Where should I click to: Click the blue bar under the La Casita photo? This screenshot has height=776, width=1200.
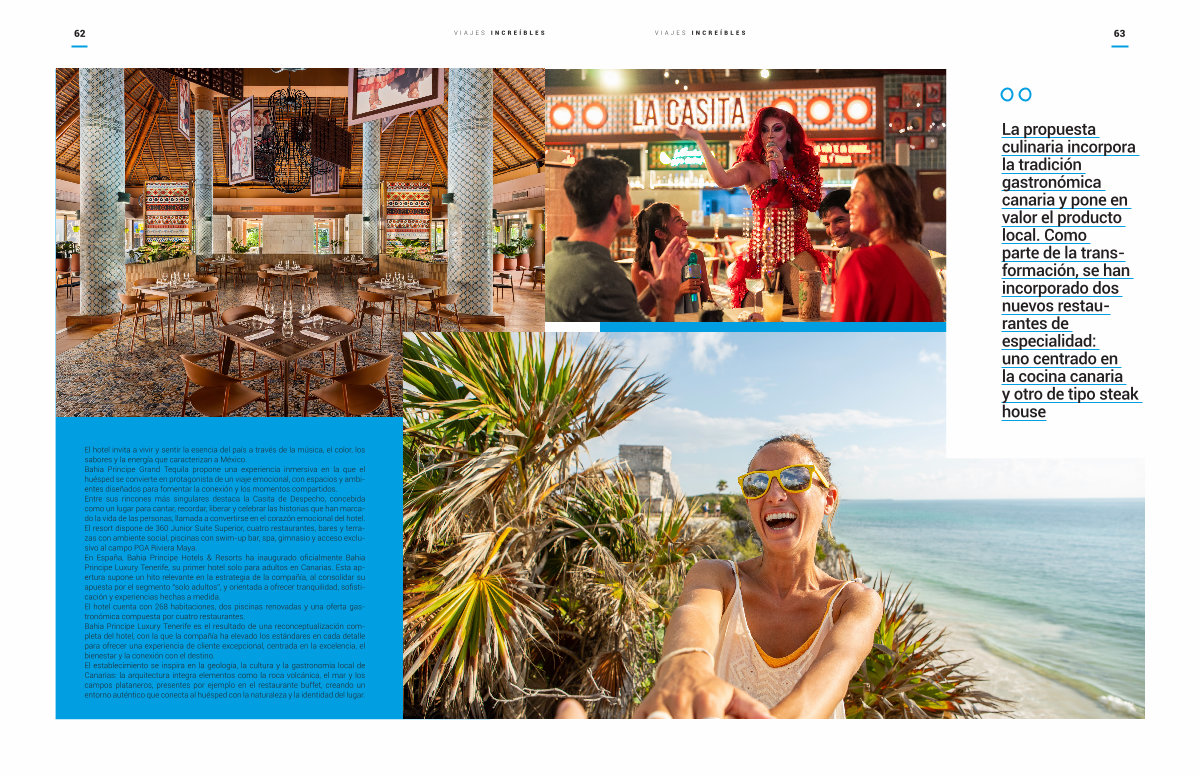click(x=772, y=327)
